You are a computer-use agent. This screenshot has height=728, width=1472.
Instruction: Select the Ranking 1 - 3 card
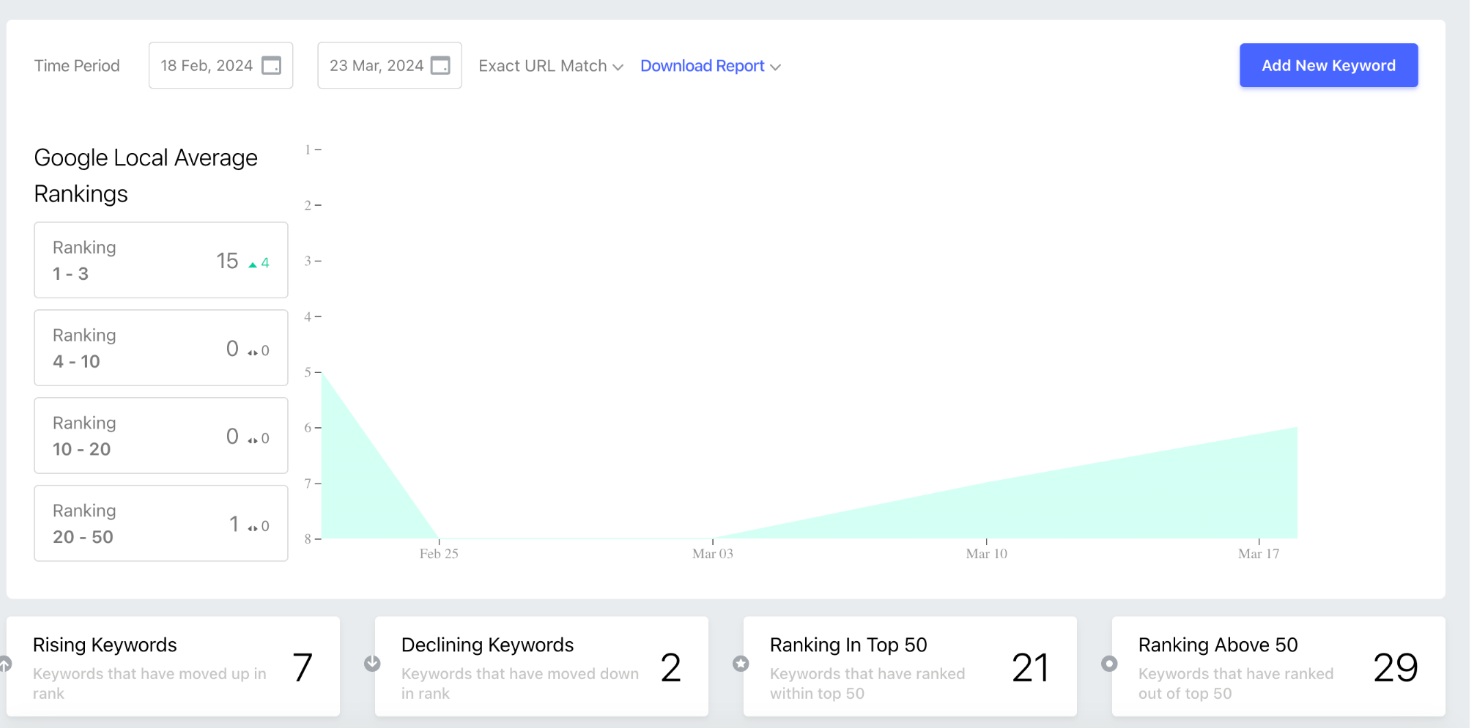[161, 260]
